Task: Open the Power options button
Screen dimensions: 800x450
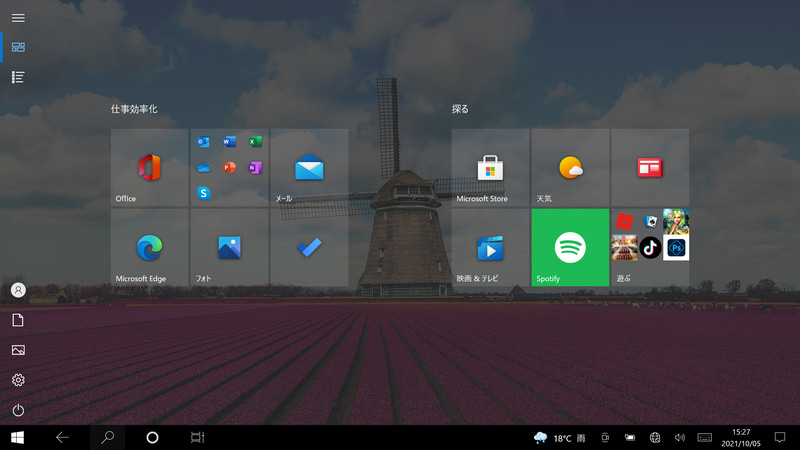Action: (x=18, y=410)
